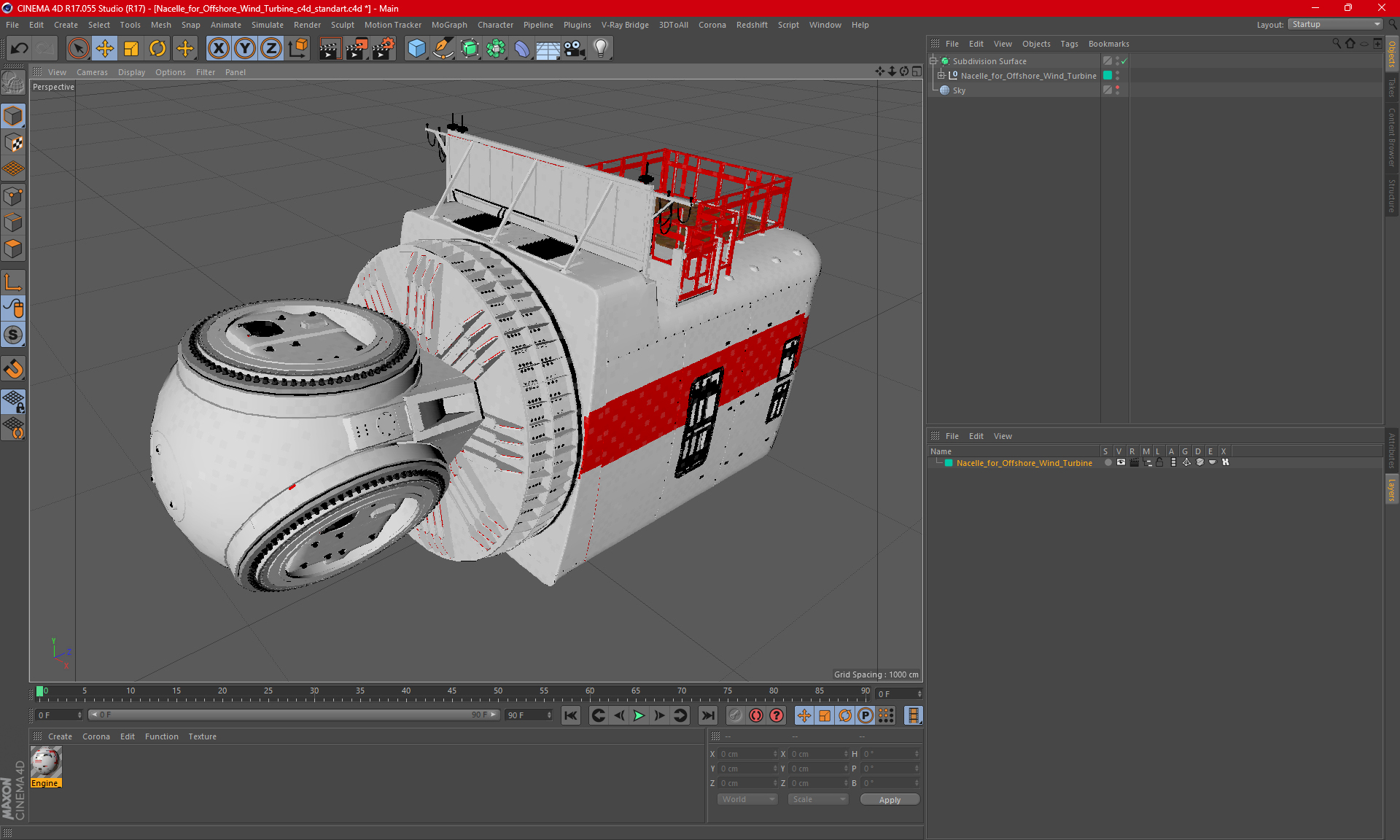Image resolution: width=1400 pixels, height=840 pixels.
Task: Open the Sculpt menu
Action: click(343, 25)
